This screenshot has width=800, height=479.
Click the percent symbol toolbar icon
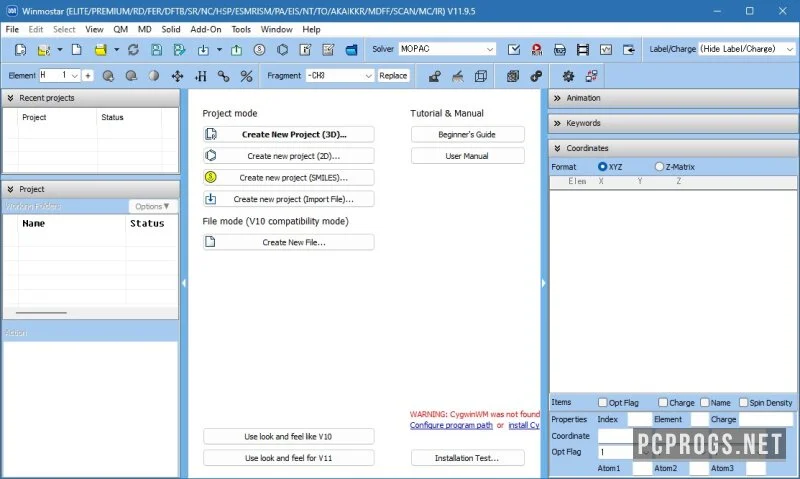[x=246, y=76]
